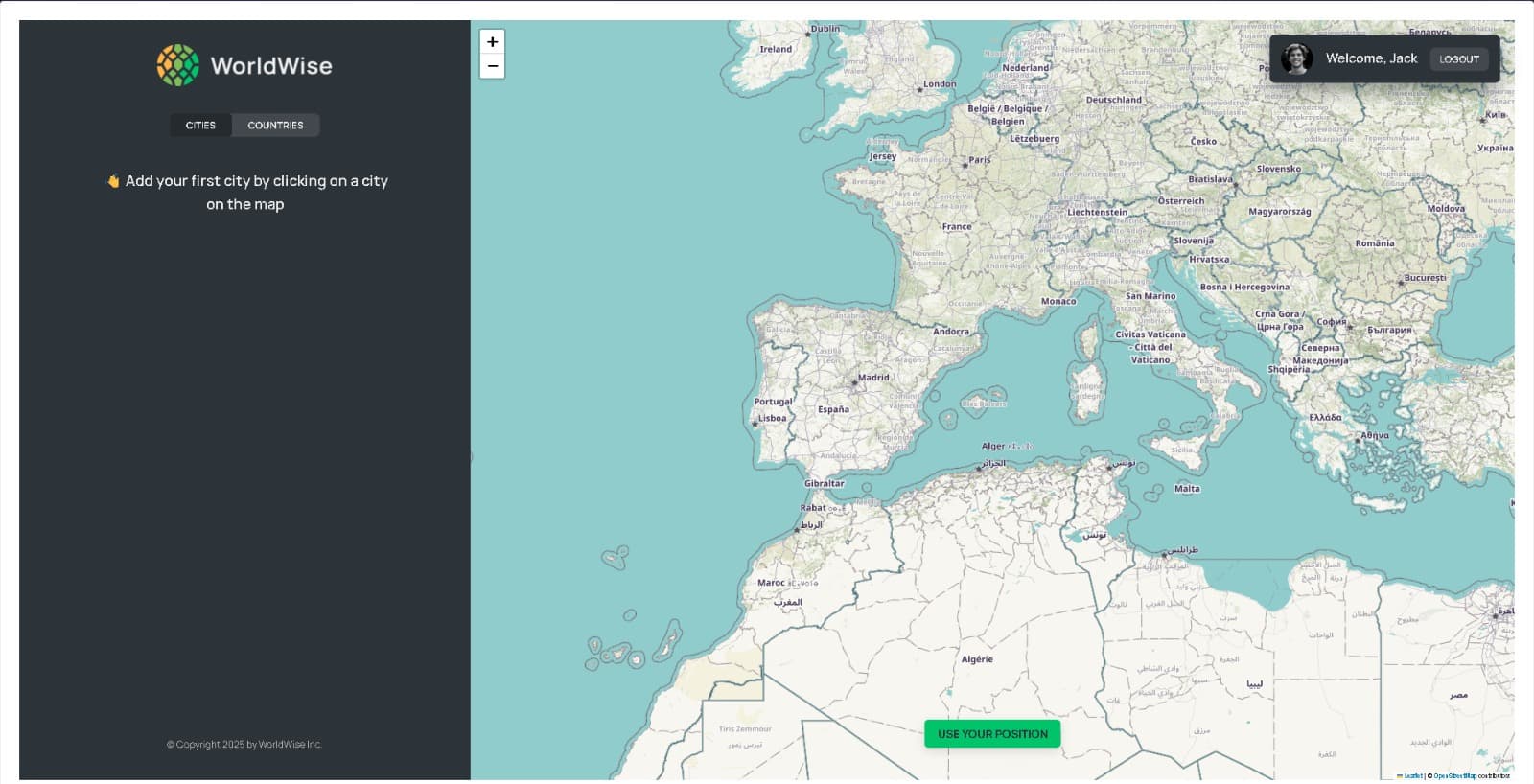Image resolution: width=1534 pixels, height=784 pixels.
Task: Zoom out with the minus button
Action: tap(492, 66)
